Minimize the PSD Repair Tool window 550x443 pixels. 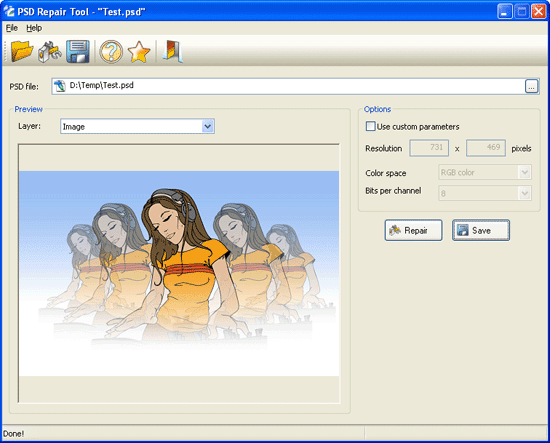pos(504,11)
